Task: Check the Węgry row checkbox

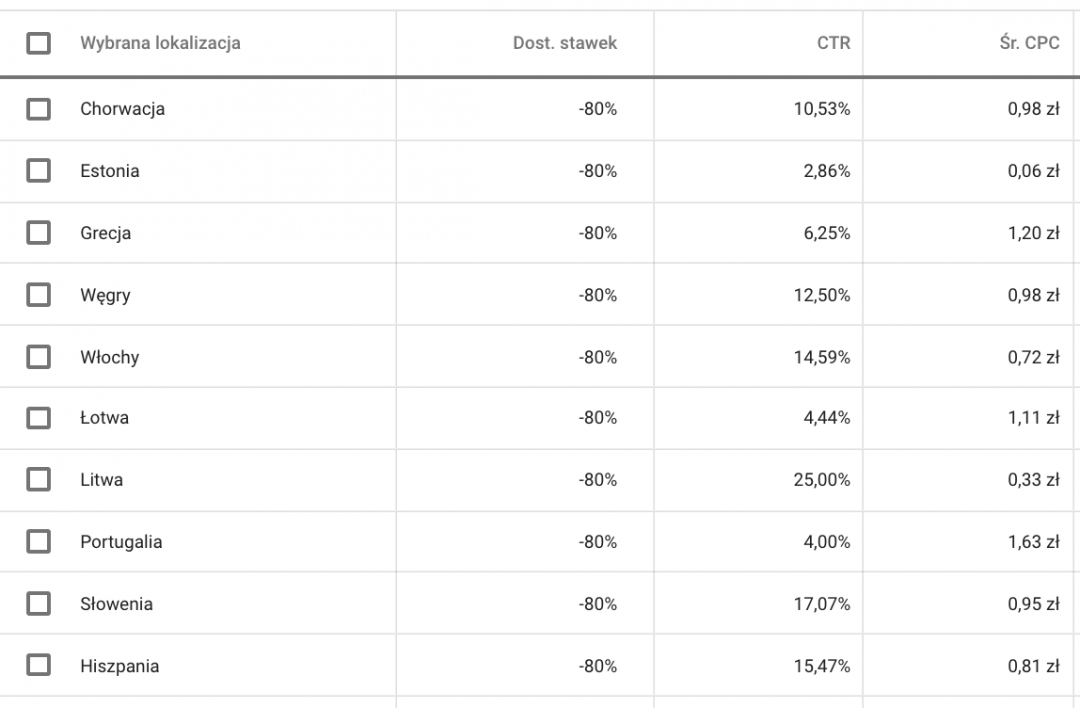Action: click(x=38, y=295)
